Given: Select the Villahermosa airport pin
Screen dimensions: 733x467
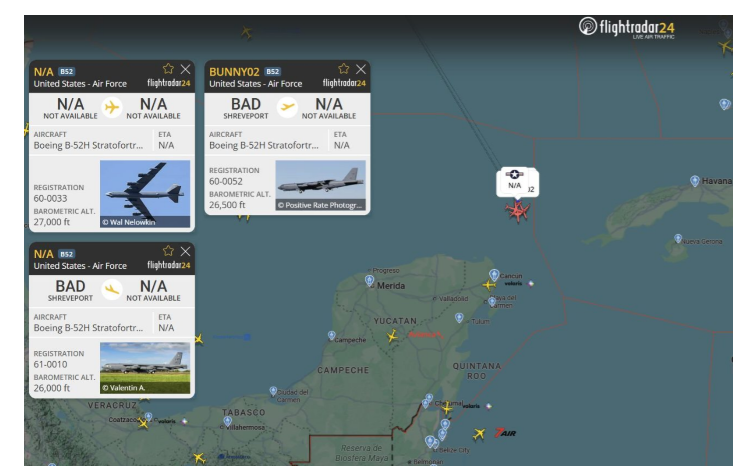Looking at the screenshot, I should pos(227,421).
